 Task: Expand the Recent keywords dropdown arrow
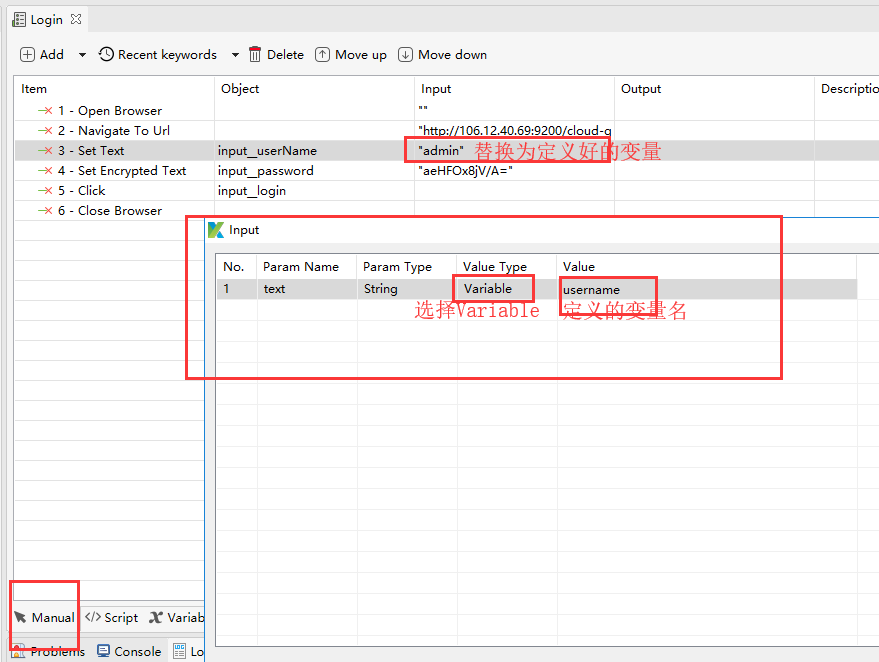coord(235,55)
